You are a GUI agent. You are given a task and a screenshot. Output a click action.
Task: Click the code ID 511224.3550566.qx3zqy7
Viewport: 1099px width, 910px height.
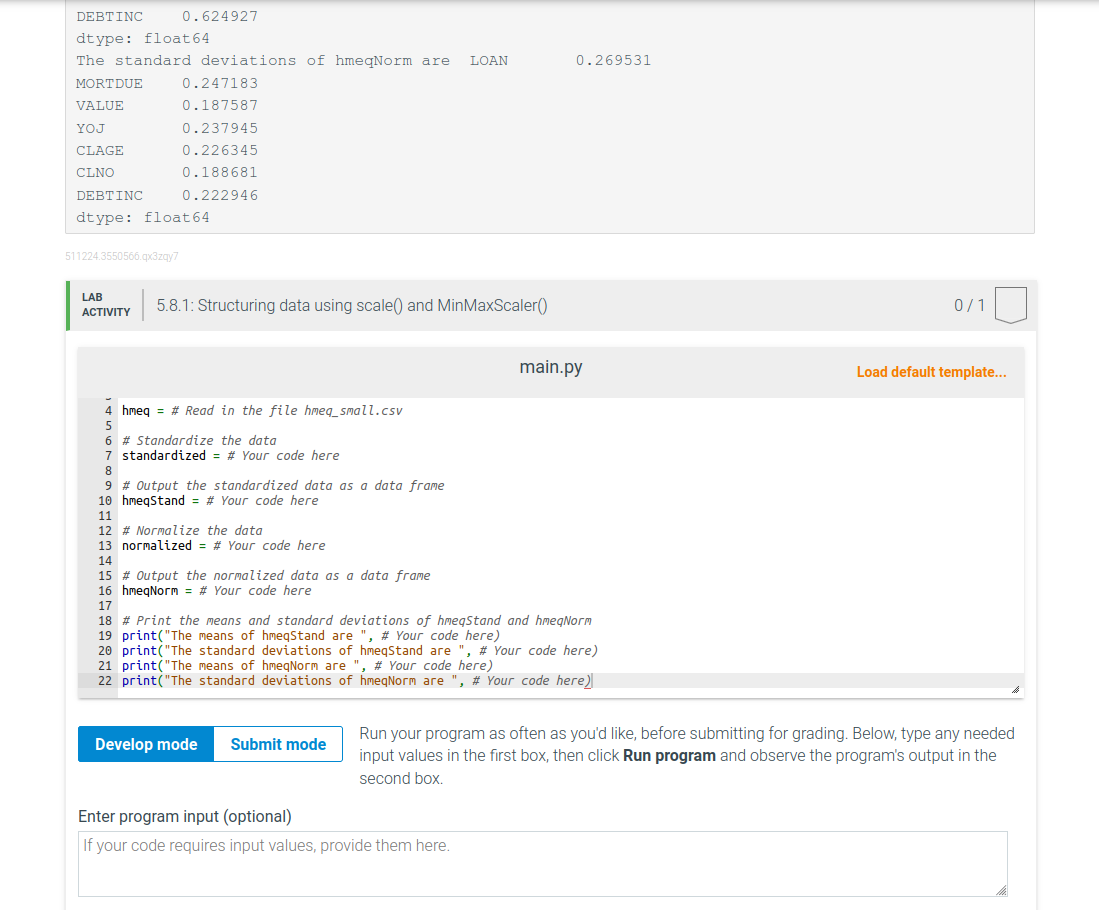(120, 256)
